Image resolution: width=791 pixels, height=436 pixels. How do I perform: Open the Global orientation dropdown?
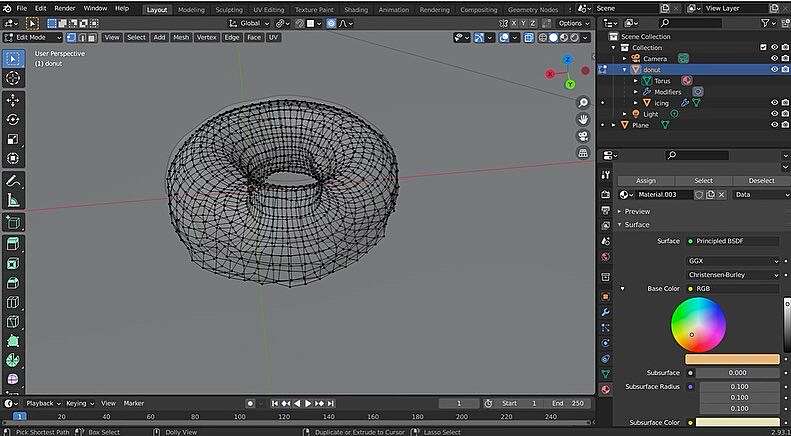click(250, 23)
